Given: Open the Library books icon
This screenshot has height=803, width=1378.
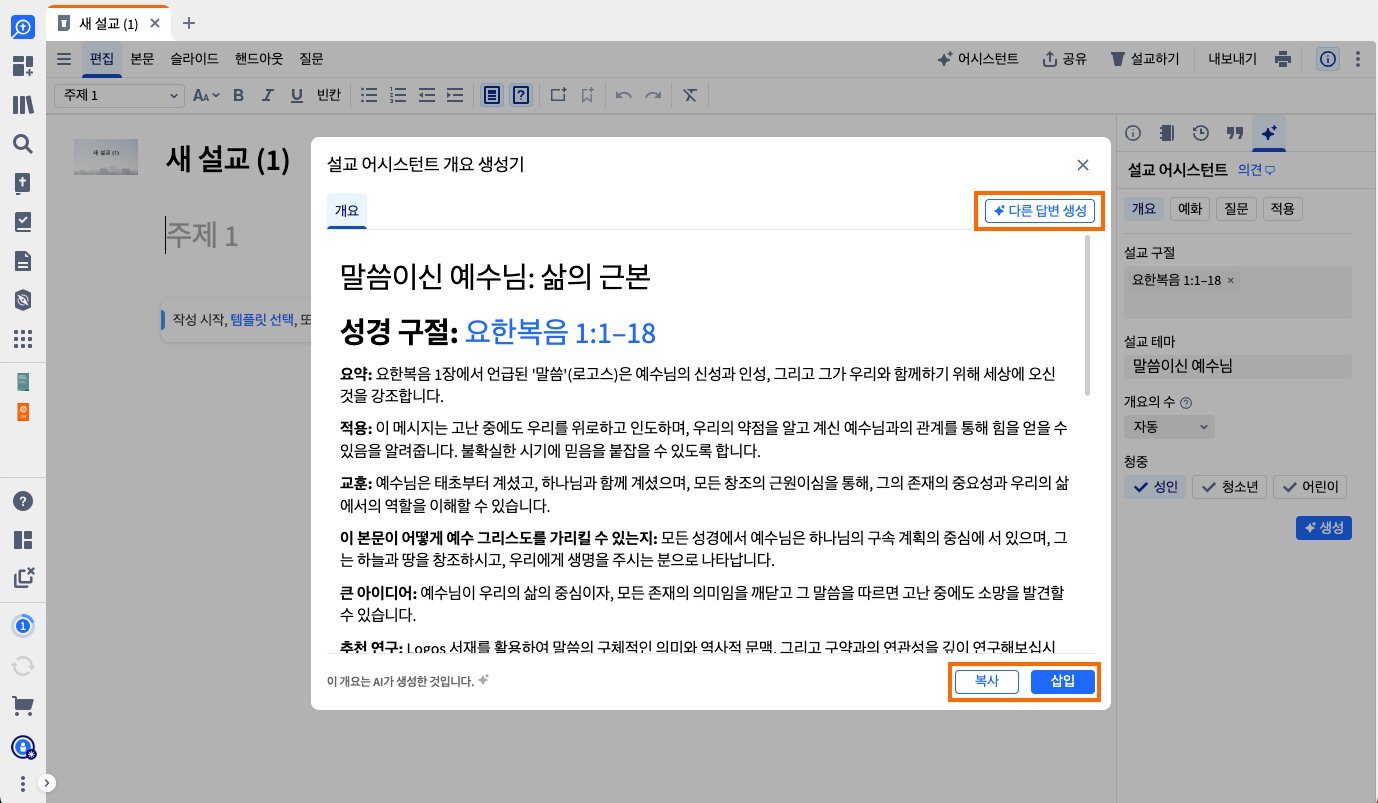Looking at the screenshot, I should [x=22, y=105].
